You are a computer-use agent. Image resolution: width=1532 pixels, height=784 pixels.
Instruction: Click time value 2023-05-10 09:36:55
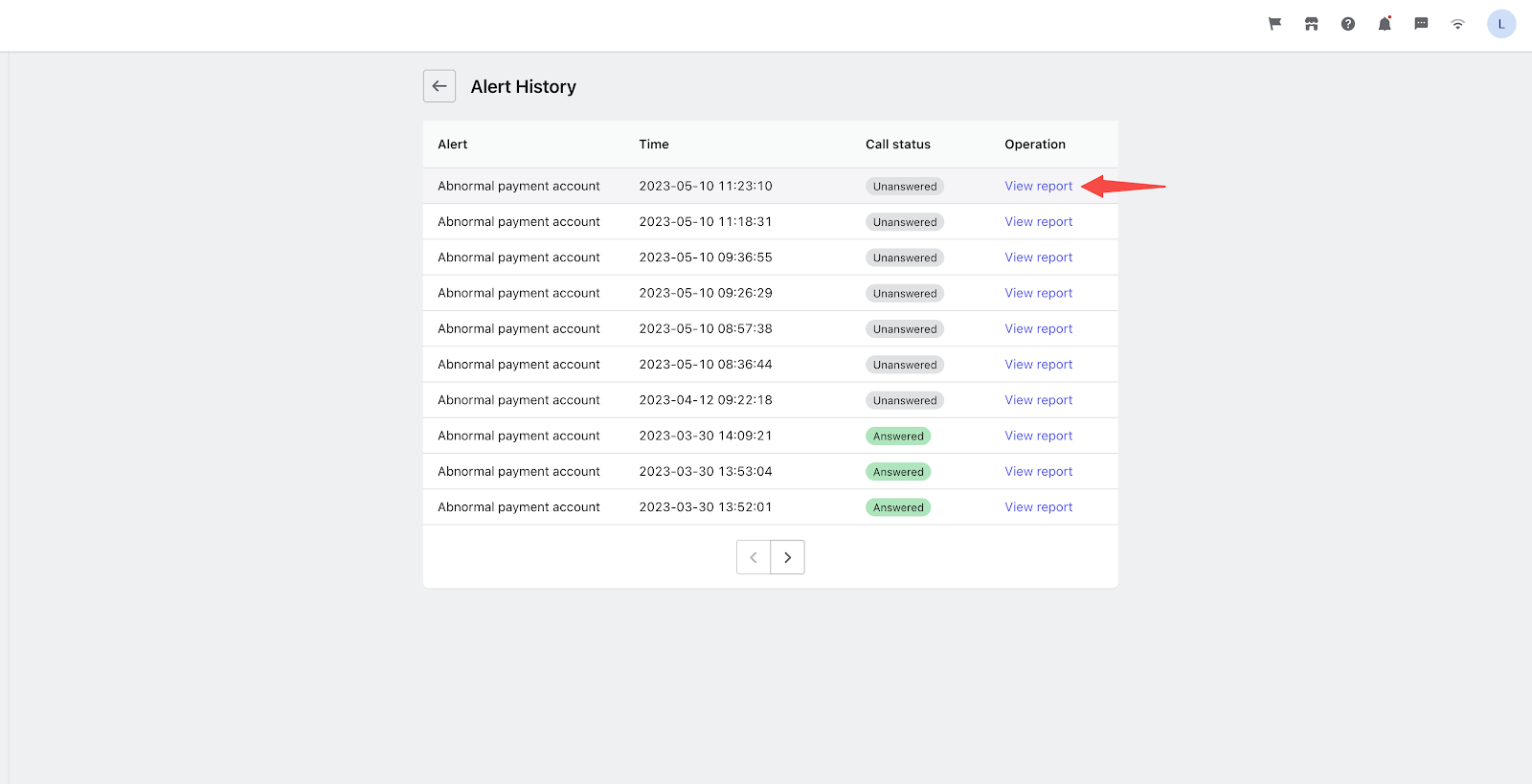pos(706,258)
